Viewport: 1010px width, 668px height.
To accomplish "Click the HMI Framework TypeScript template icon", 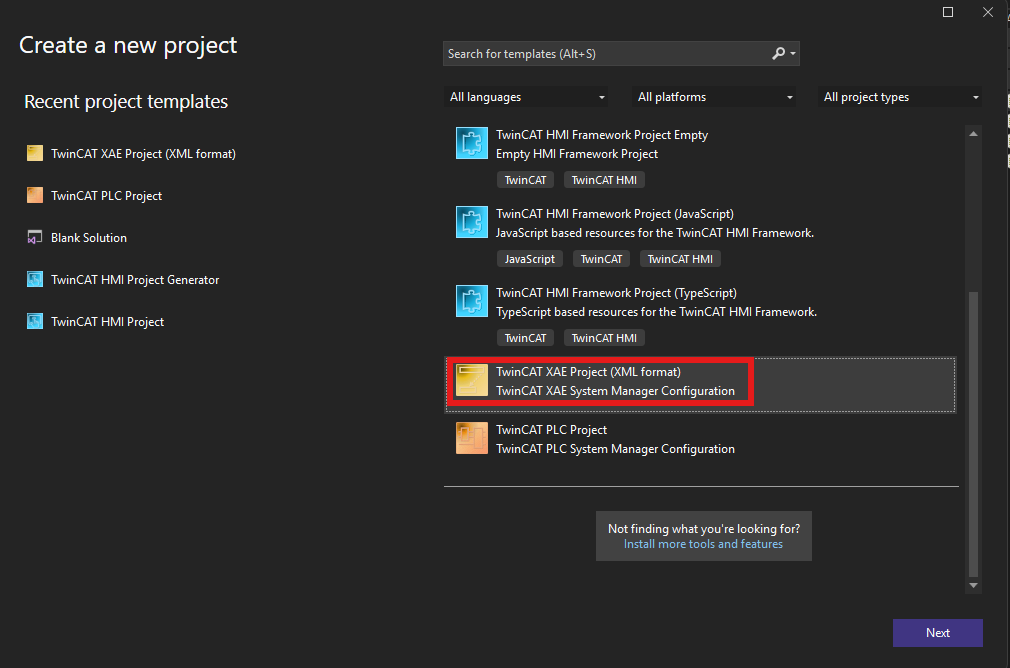I will click(472, 301).
